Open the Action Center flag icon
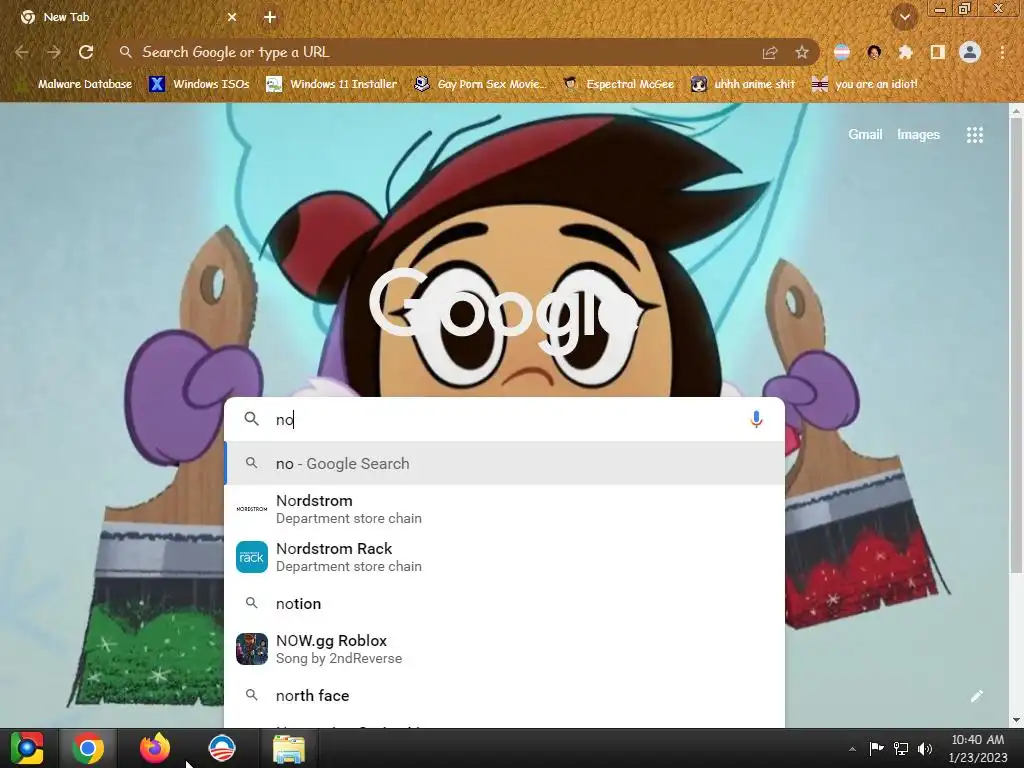Viewport: 1024px width, 768px height. click(x=876, y=748)
